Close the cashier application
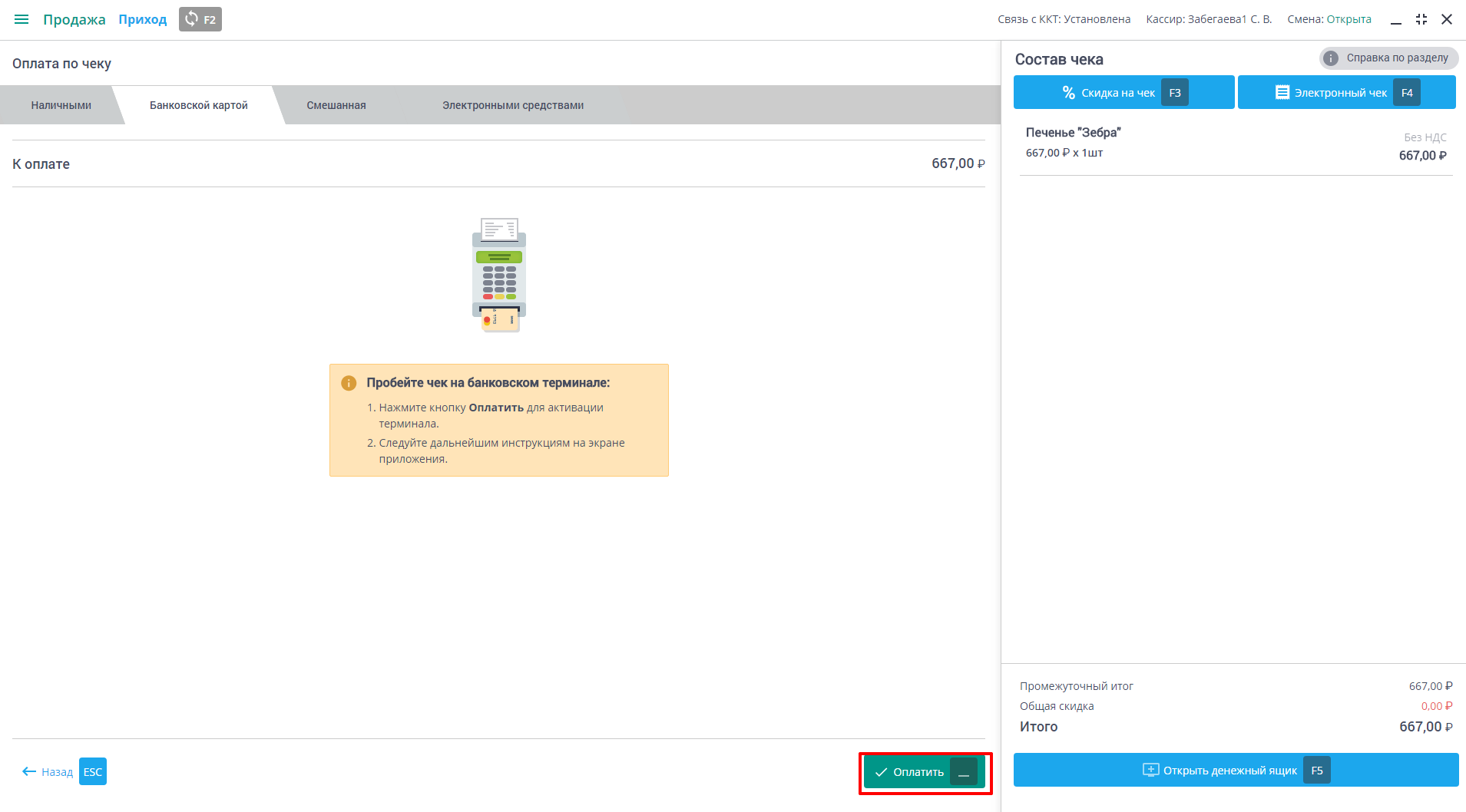Viewport: 1466px width, 812px height. point(1447,19)
